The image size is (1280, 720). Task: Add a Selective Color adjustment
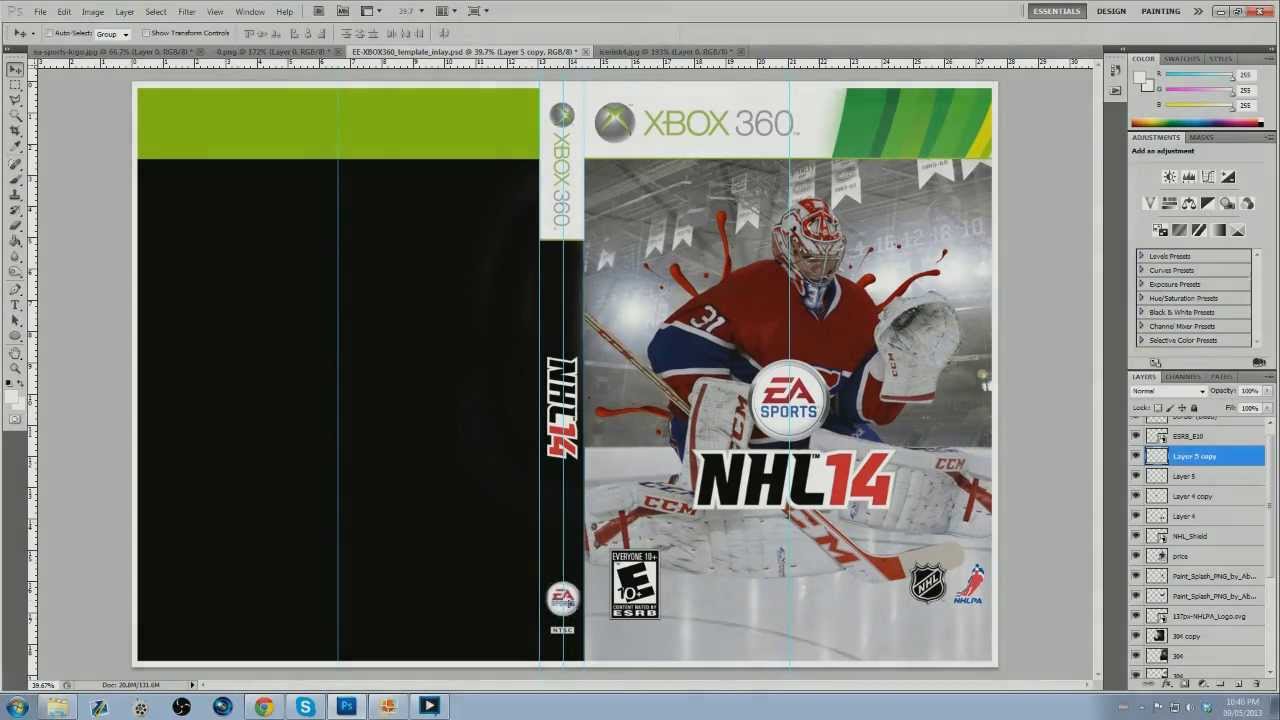[x=1238, y=231]
